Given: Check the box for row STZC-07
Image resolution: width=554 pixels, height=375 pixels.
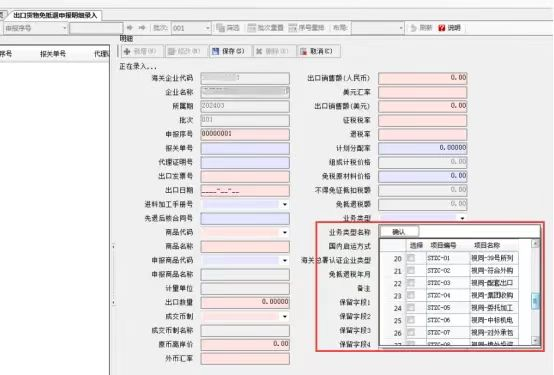Looking at the screenshot, I should coord(411,332).
